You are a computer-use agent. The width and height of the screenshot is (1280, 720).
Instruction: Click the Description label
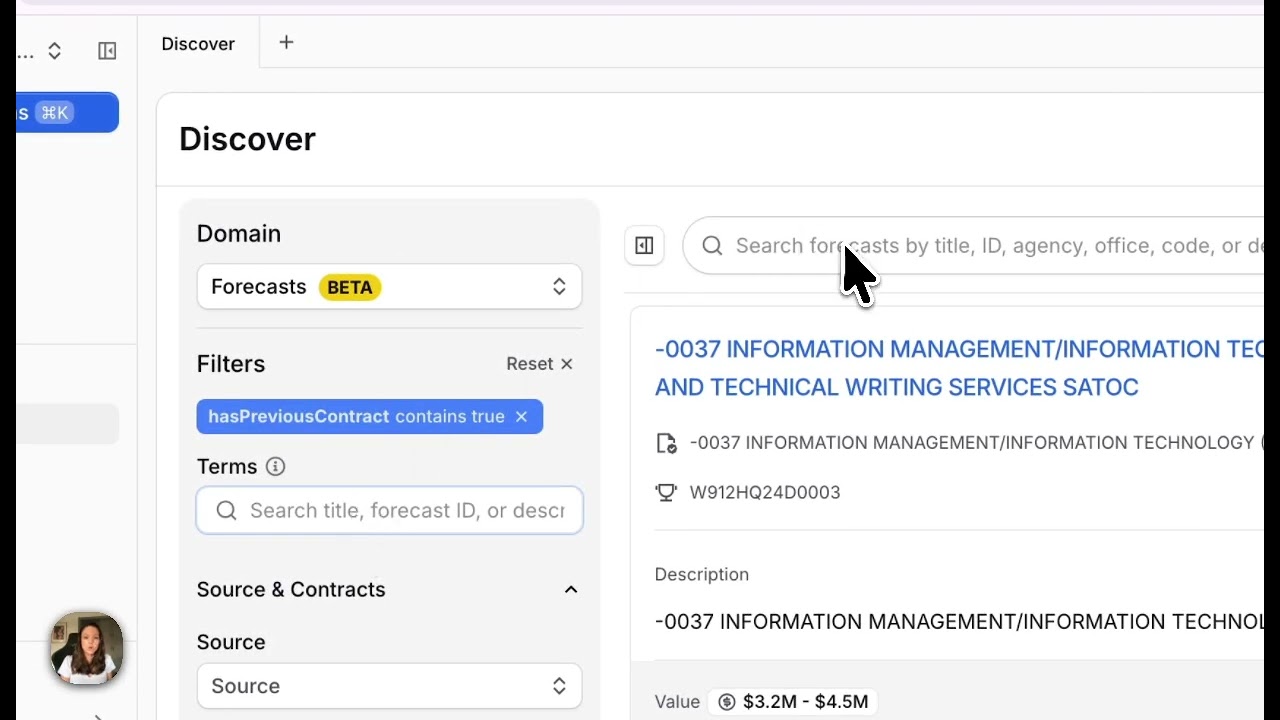[x=702, y=575]
